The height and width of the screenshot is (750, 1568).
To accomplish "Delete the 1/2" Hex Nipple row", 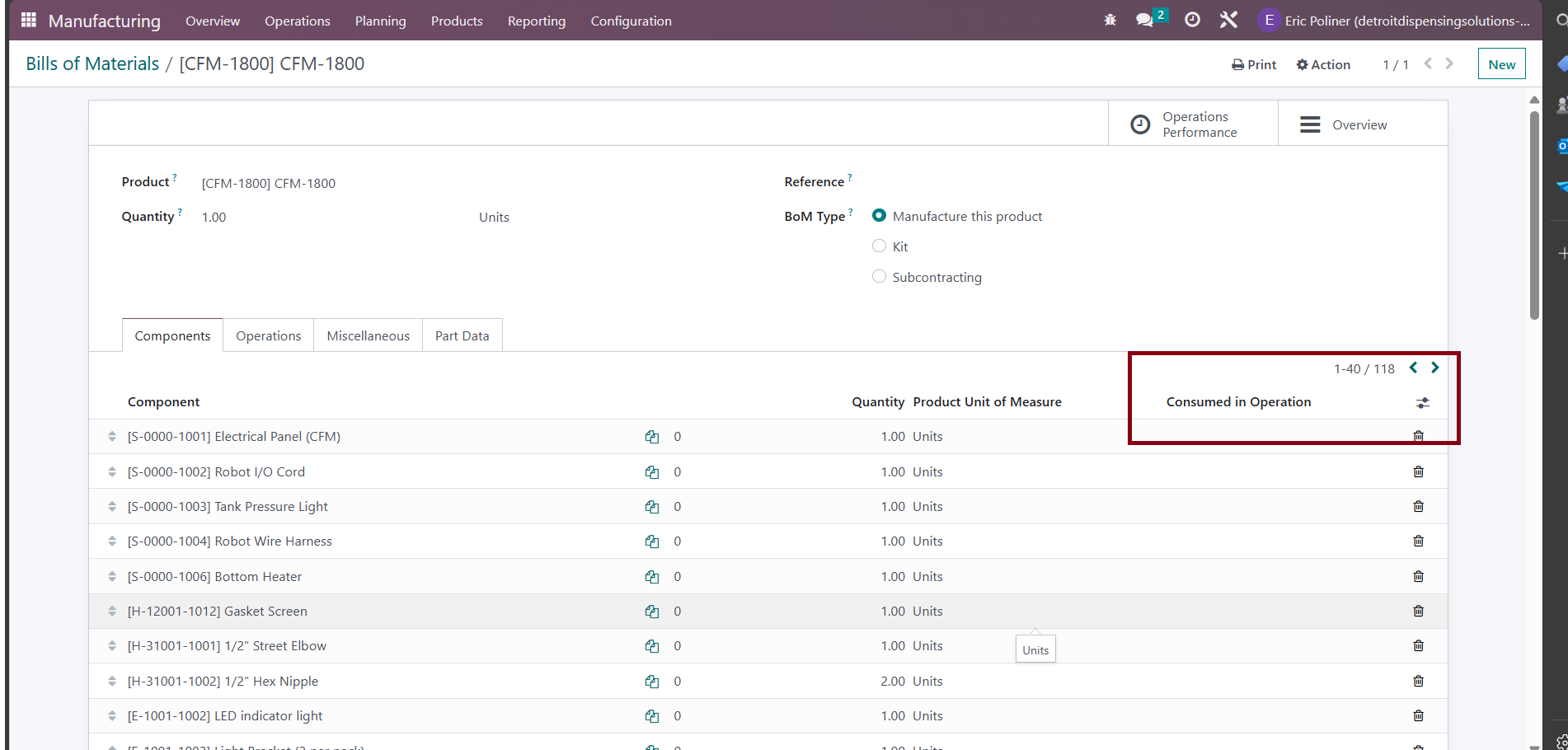I will tap(1418, 681).
